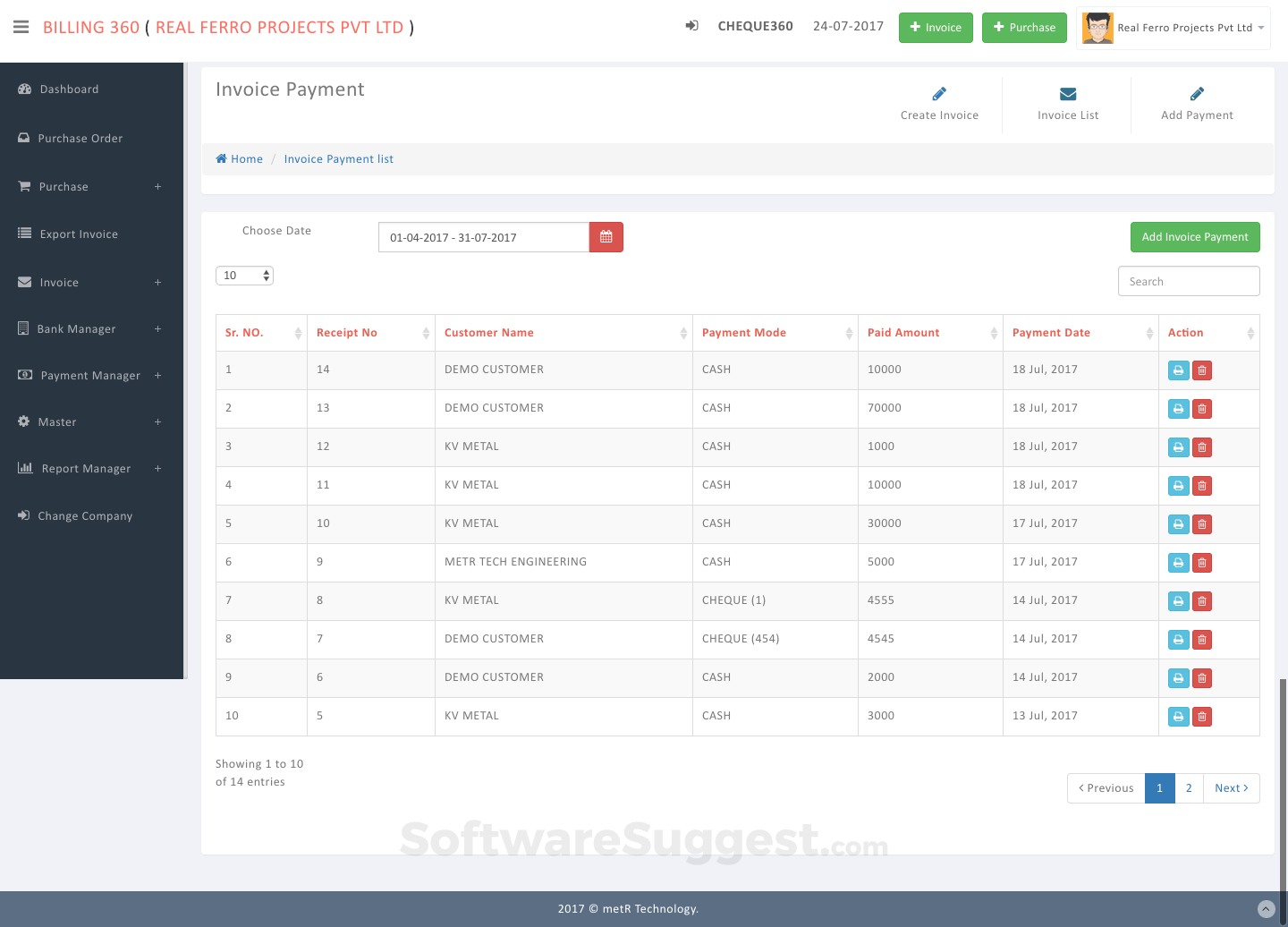Print receipt 14 using blue printer icon

point(1179,370)
